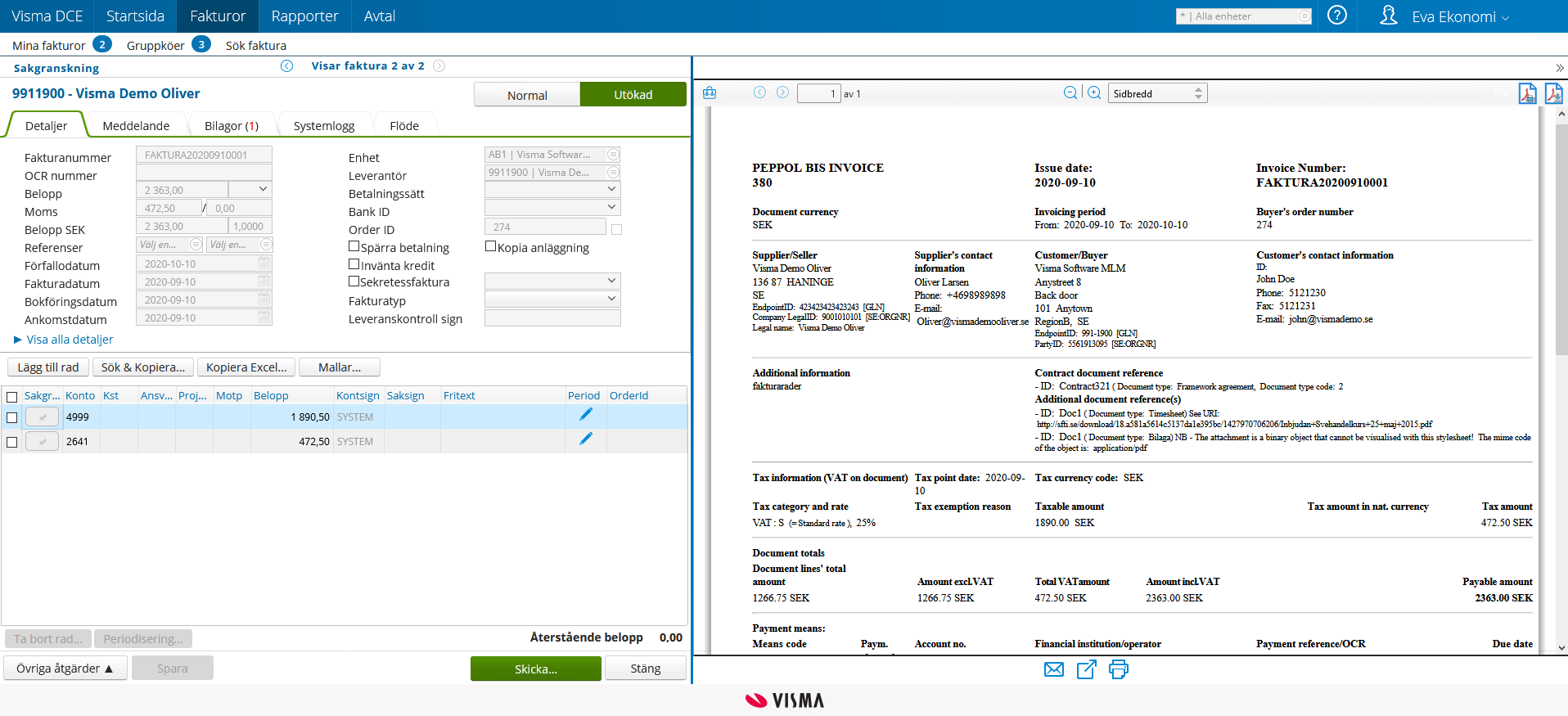Open Bank ID dropdown
This screenshot has height=716, width=1568.
pos(552,208)
